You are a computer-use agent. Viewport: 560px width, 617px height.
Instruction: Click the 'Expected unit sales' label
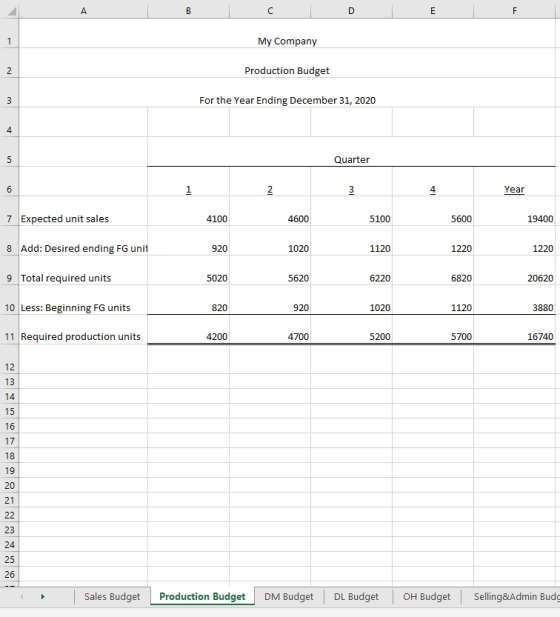[65, 219]
